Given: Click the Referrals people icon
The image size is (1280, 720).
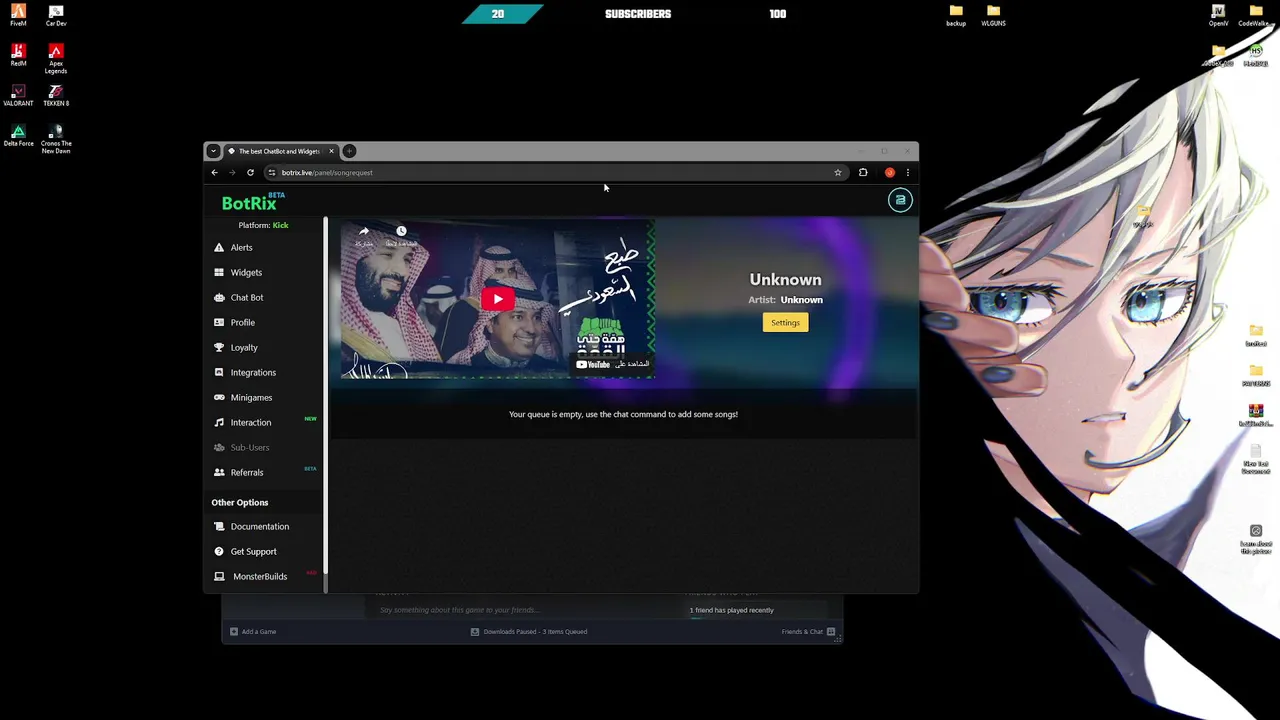Looking at the screenshot, I should pyautogui.click(x=219, y=472).
